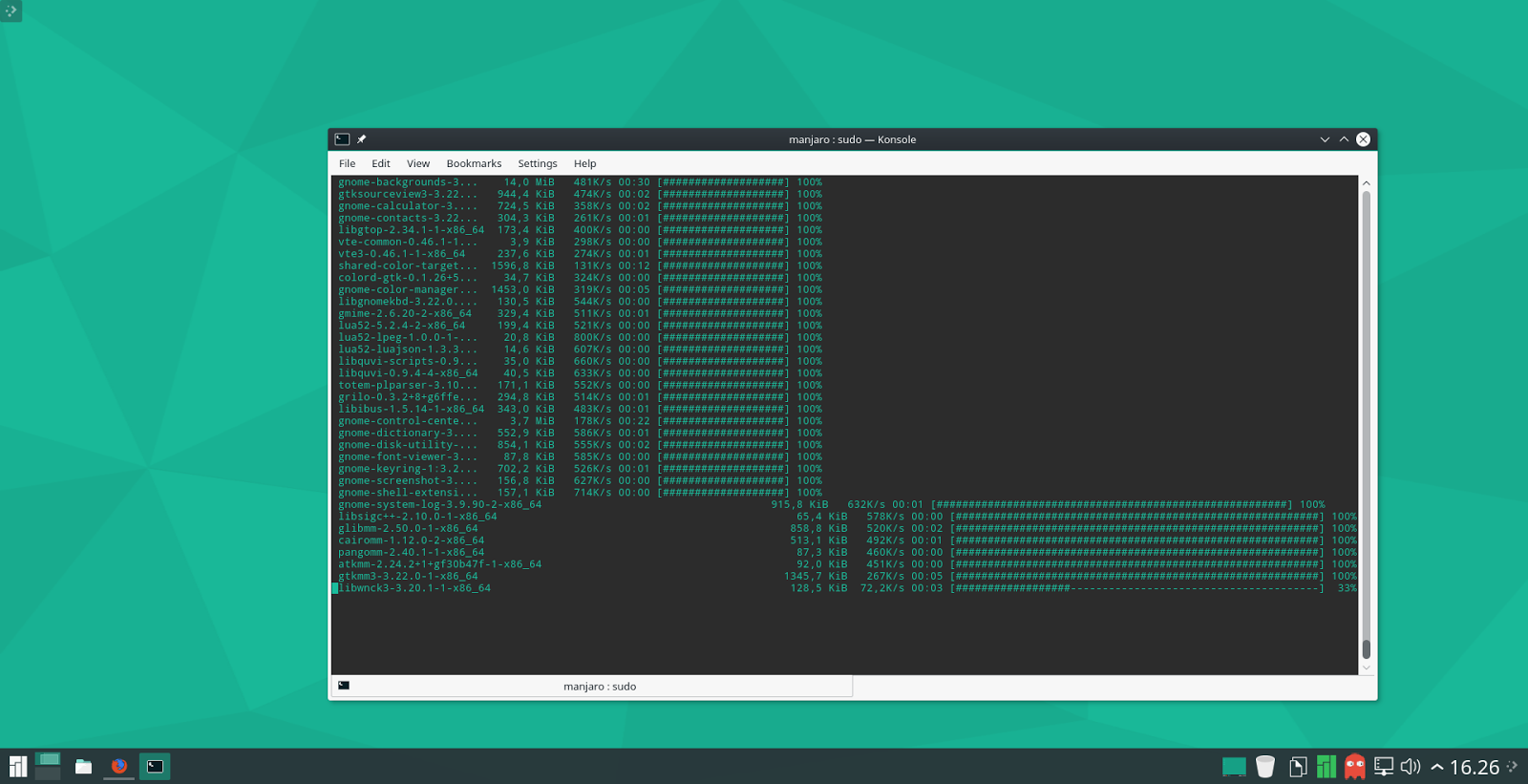Open the Settings menu in Konsole

click(x=538, y=163)
